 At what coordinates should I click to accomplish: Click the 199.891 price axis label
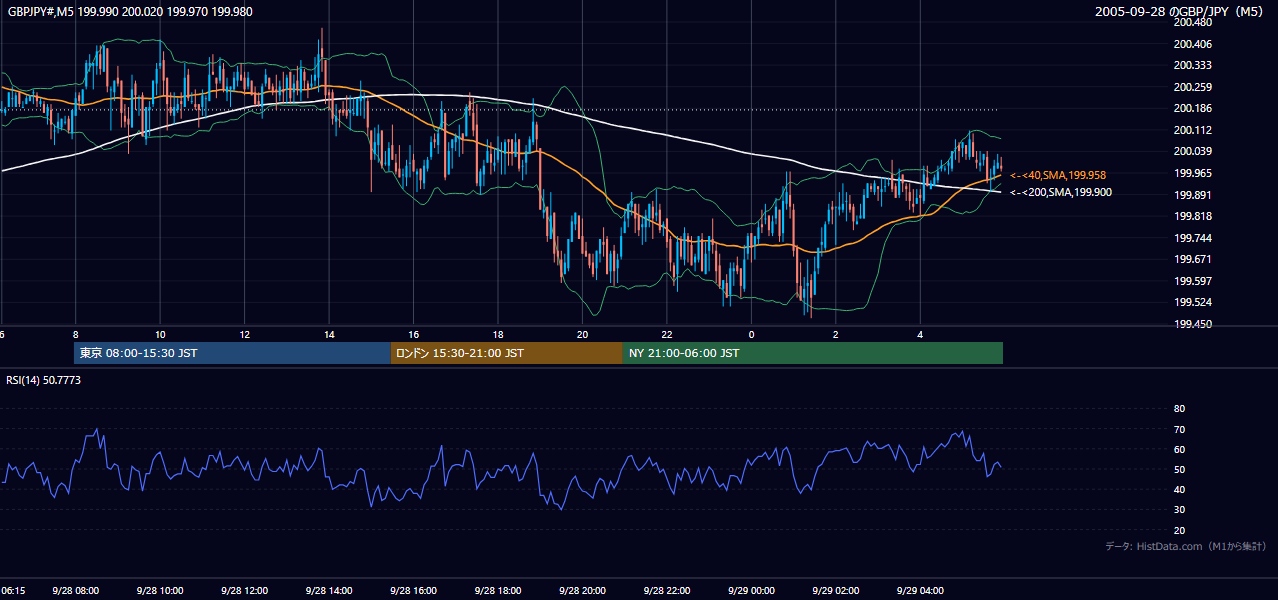click(x=1192, y=195)
